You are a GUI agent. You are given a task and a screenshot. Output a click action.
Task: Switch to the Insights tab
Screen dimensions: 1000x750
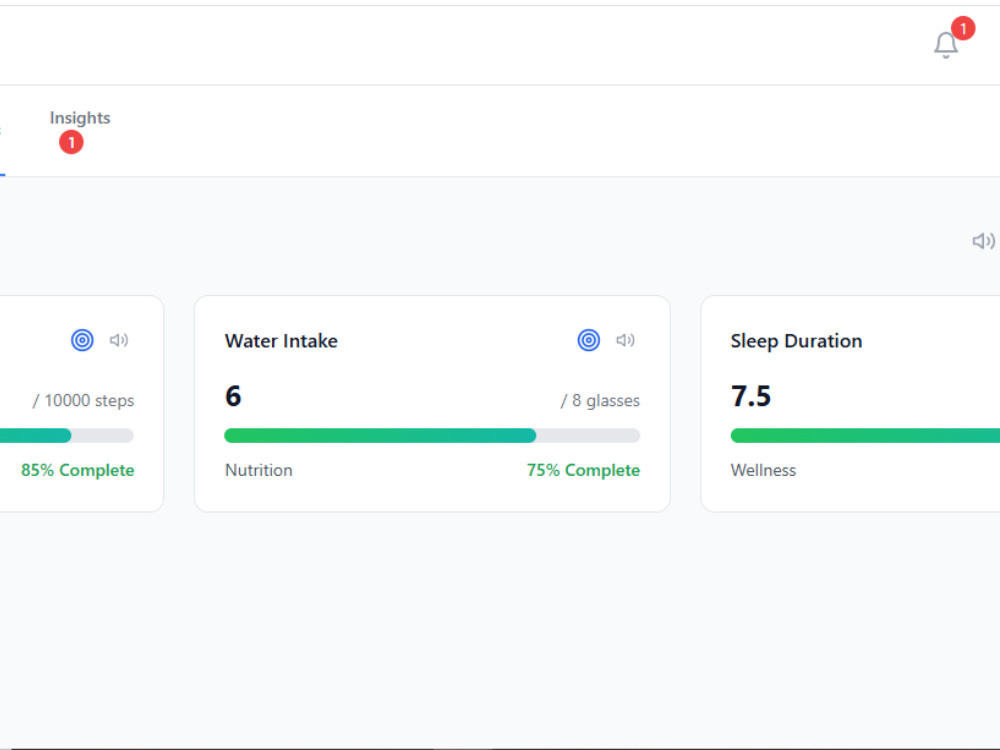click(x=80, y=118)
